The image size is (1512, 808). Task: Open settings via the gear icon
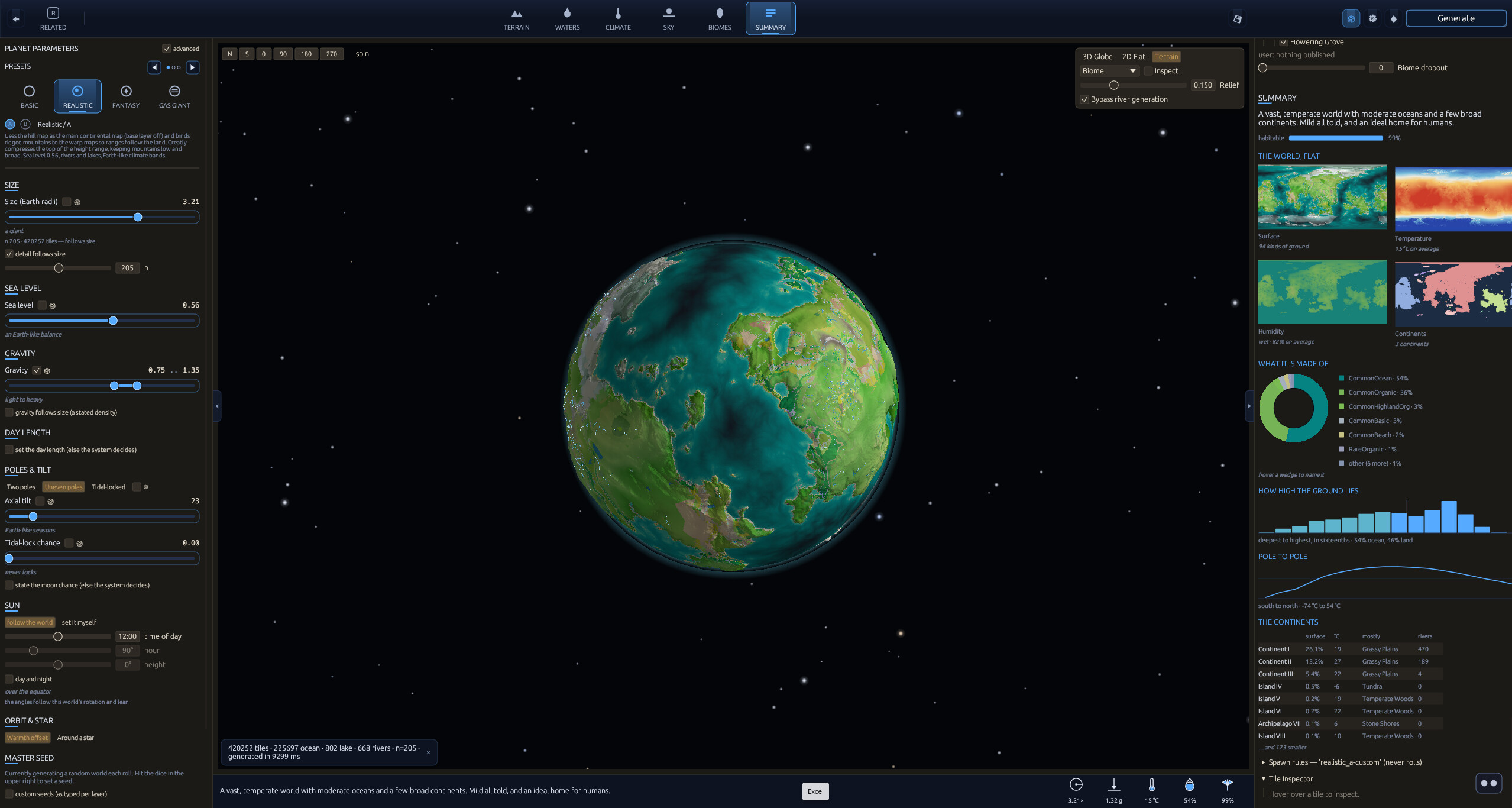tap(1372, 18)
